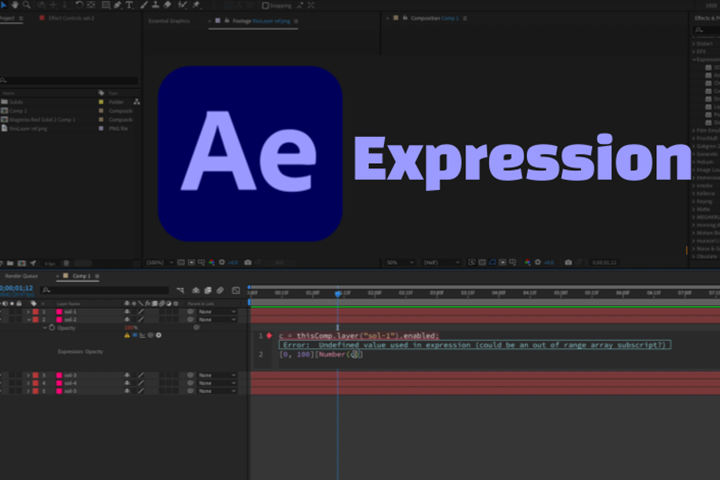Screen dimensions: 720x480
Task: Expand layer sol-1 properties
Action: 28,312
